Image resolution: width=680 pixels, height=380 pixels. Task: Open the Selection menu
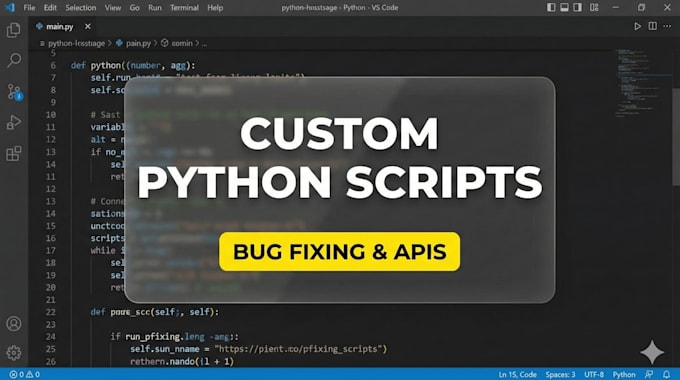point(81,8)
